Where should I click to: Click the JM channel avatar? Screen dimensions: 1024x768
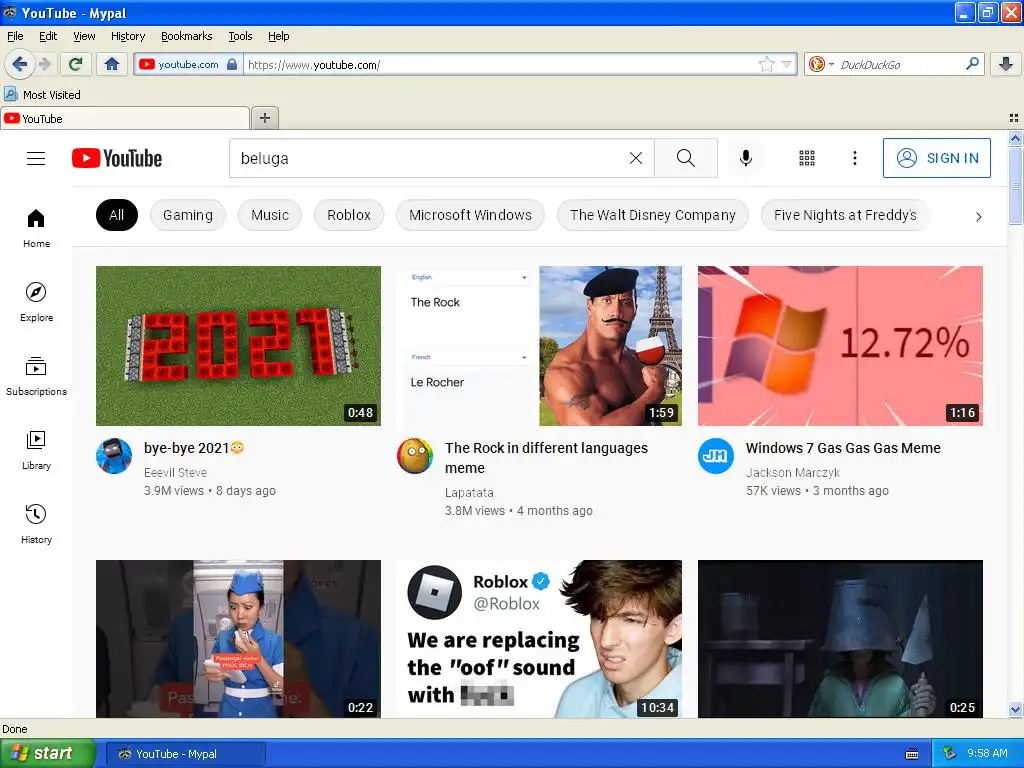click(x=716, y=456)
